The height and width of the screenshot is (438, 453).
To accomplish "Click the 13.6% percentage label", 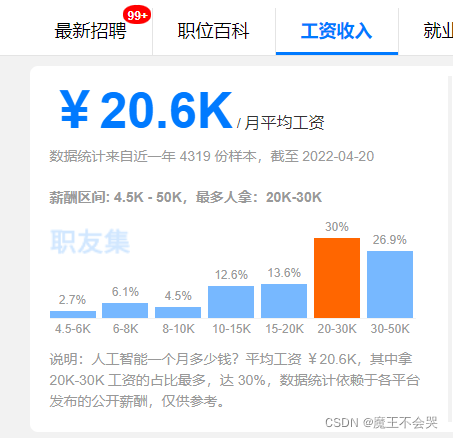I will [x=284, y=273].
